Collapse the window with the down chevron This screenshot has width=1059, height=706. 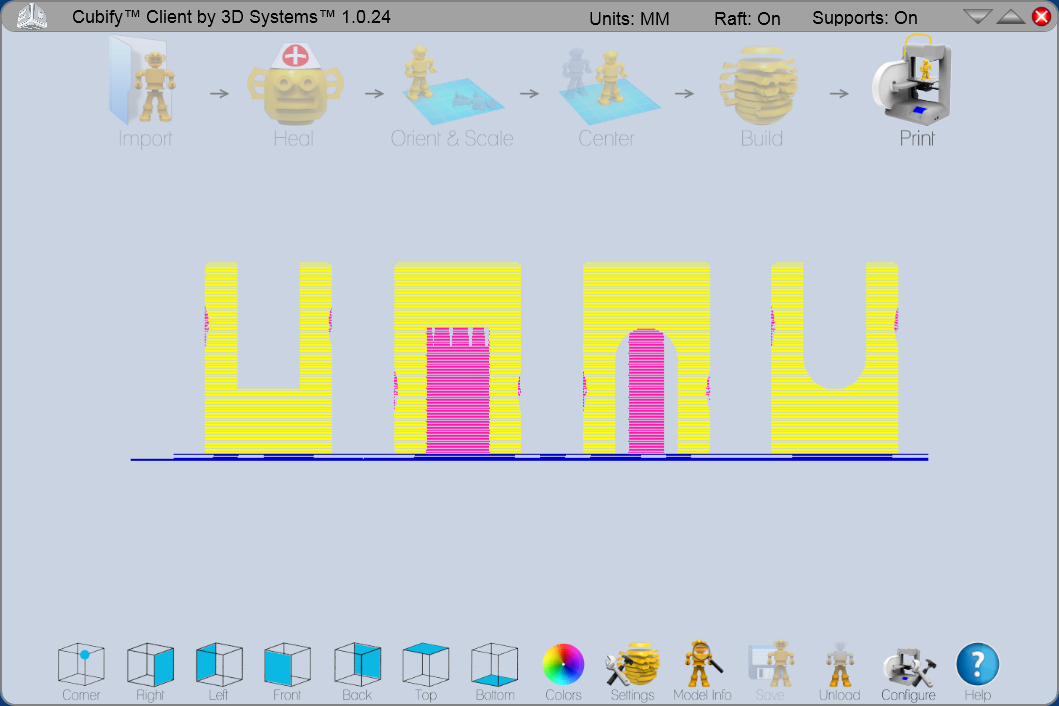pyautogui.click(x=976, y=15)
